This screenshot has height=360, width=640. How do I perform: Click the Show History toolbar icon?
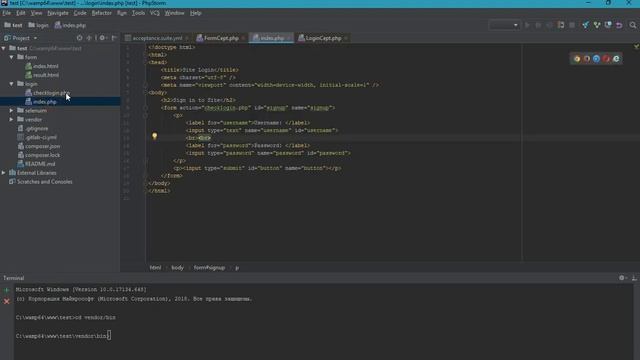point(608,25)
